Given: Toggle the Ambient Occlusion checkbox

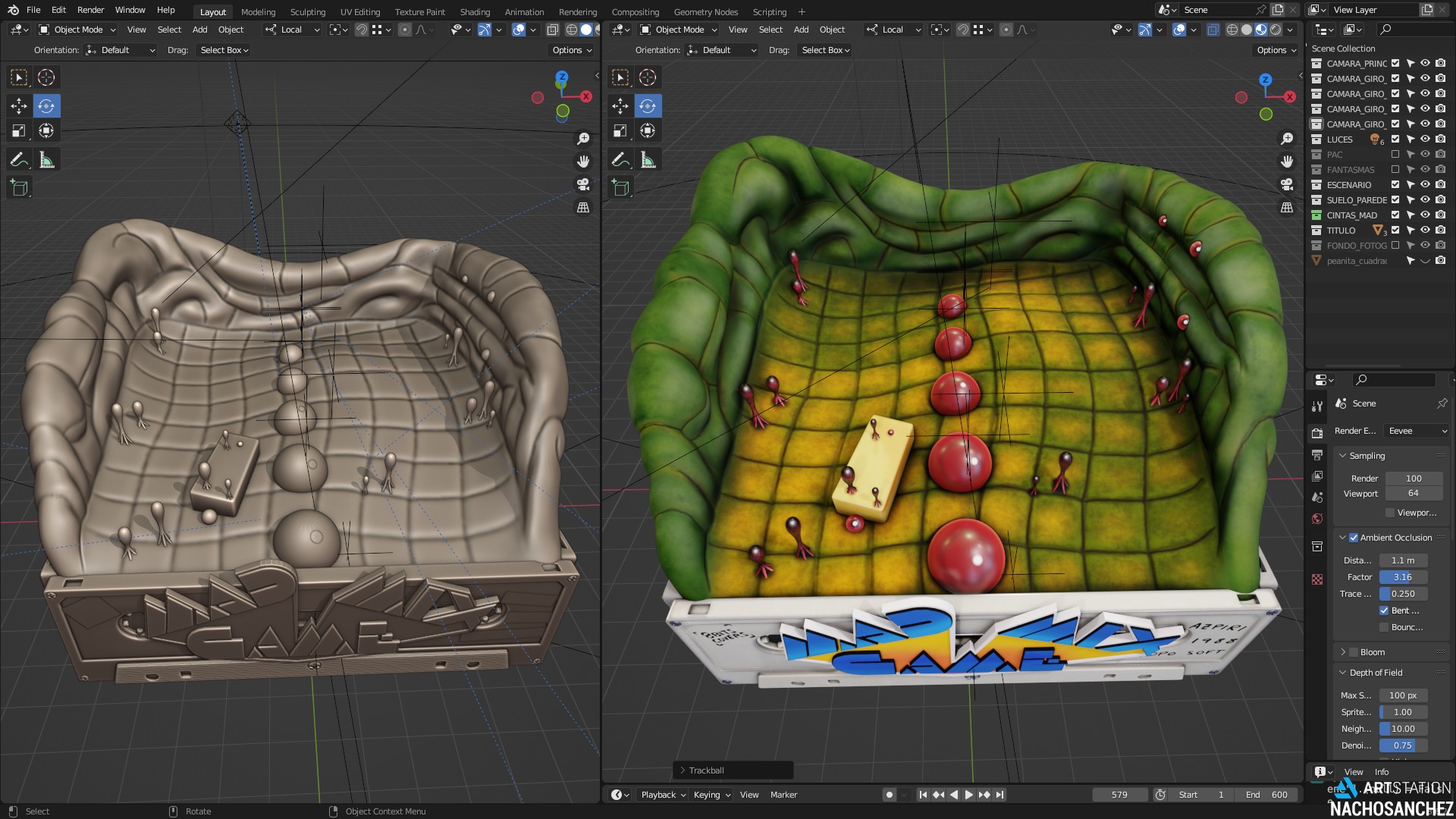Looking at the screenshot, I should (1354, 538).
